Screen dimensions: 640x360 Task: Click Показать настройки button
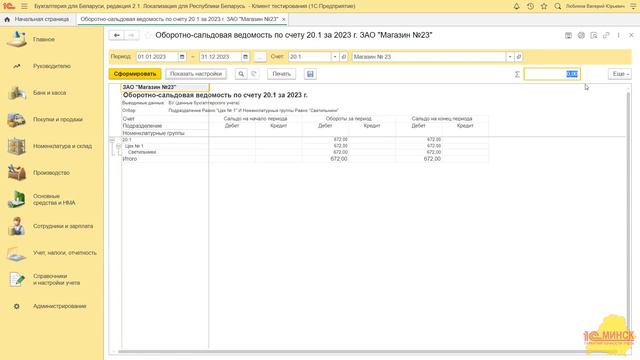pos(196,74)
